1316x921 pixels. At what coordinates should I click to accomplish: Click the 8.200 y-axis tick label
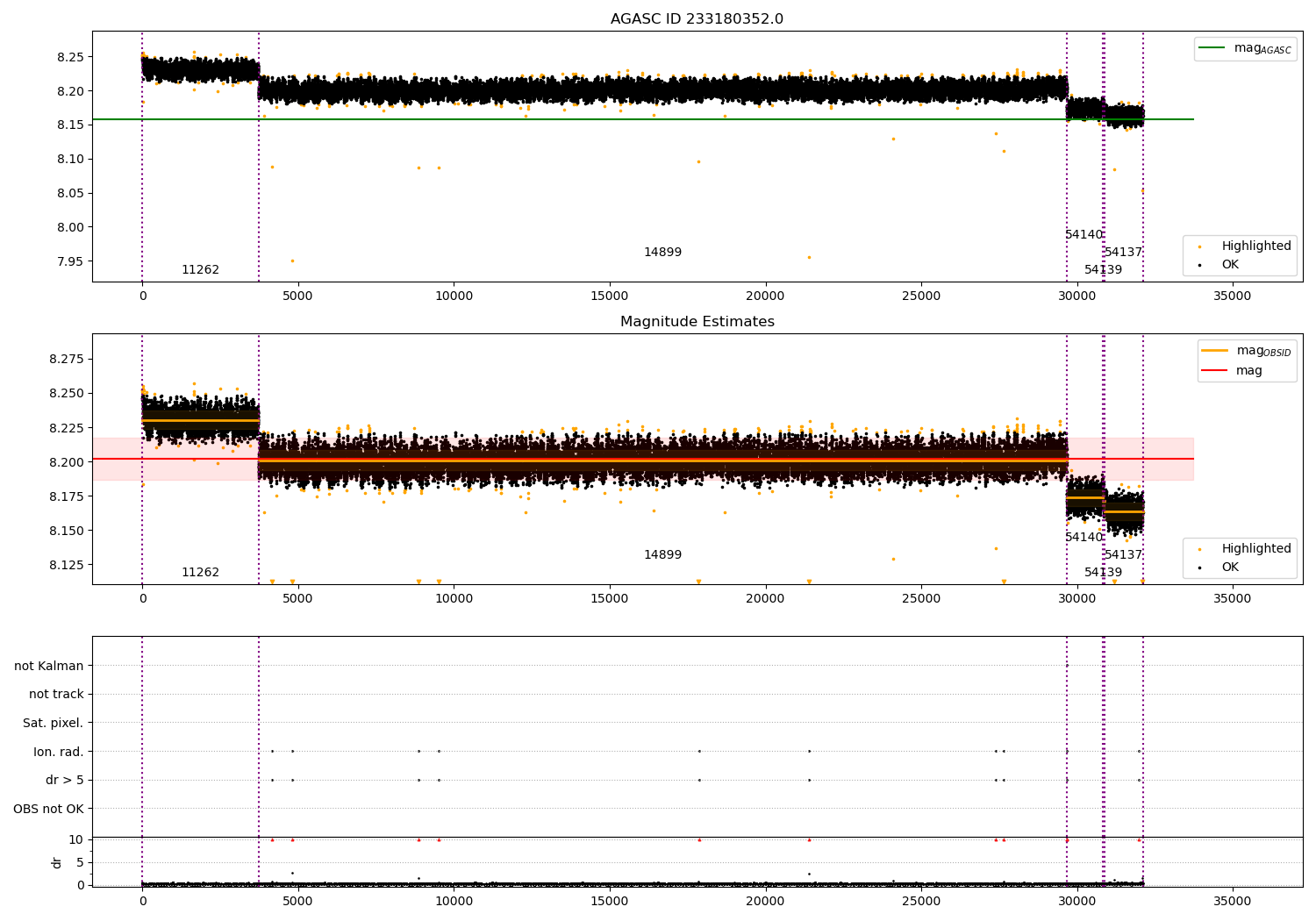coord(66,462)
